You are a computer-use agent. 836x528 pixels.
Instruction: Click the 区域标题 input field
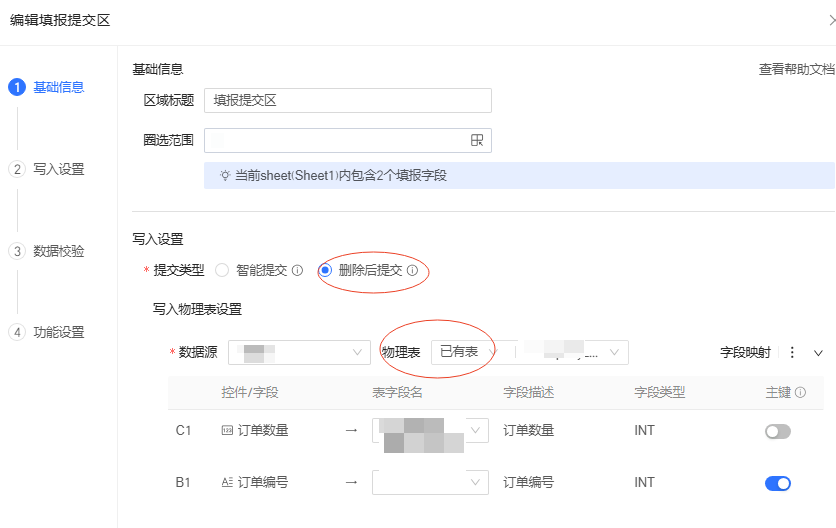tap(347, 101)
